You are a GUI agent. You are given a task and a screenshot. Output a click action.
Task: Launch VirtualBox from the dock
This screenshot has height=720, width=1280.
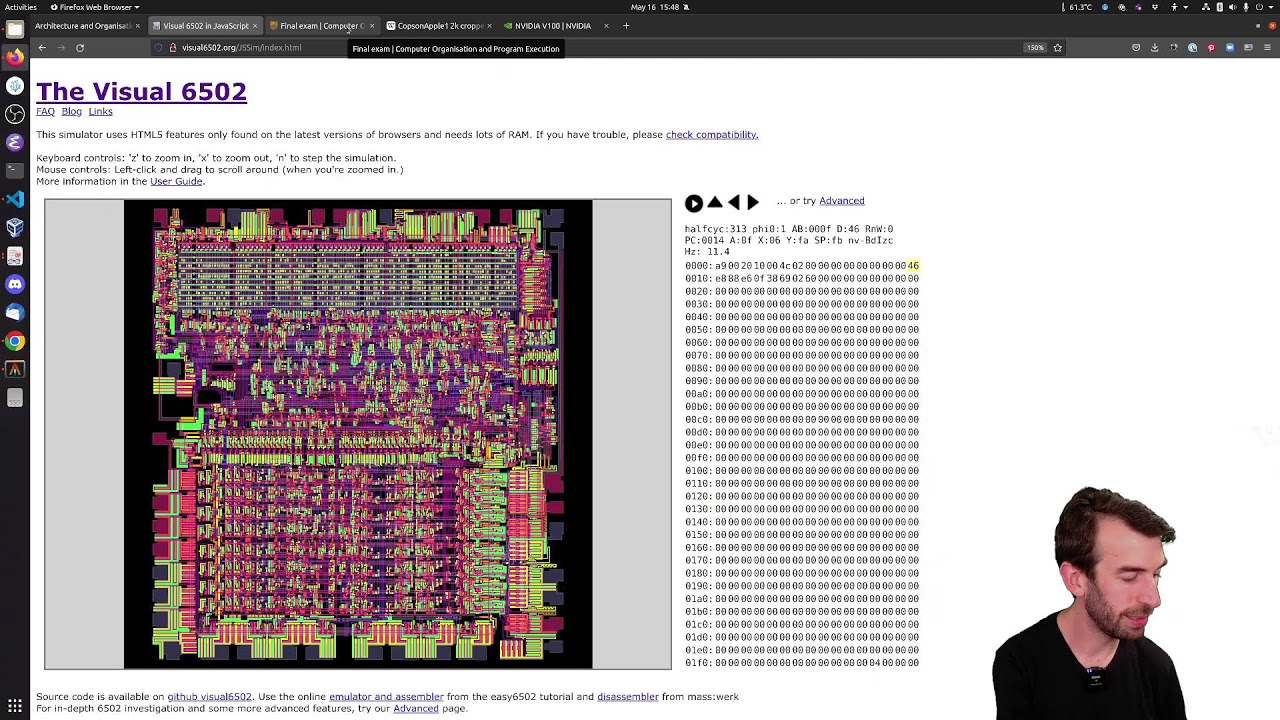tap(15, 227)
